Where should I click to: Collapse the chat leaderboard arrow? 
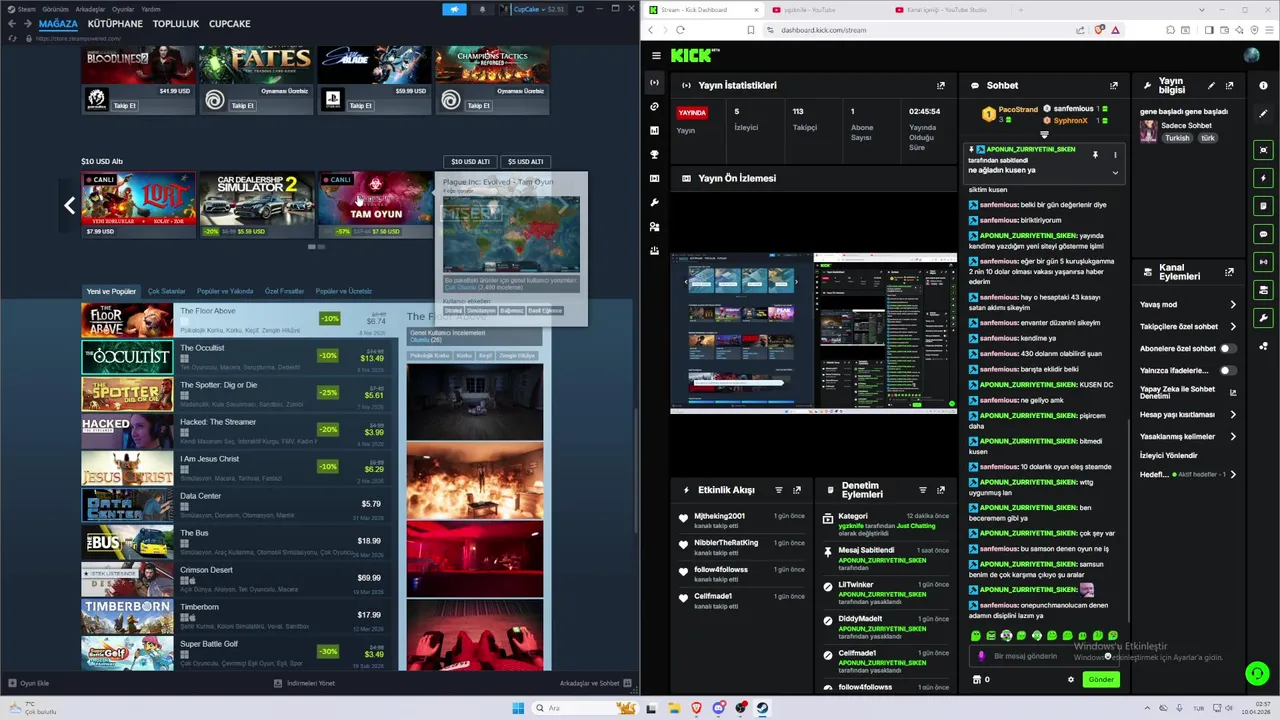(1044, 135)
